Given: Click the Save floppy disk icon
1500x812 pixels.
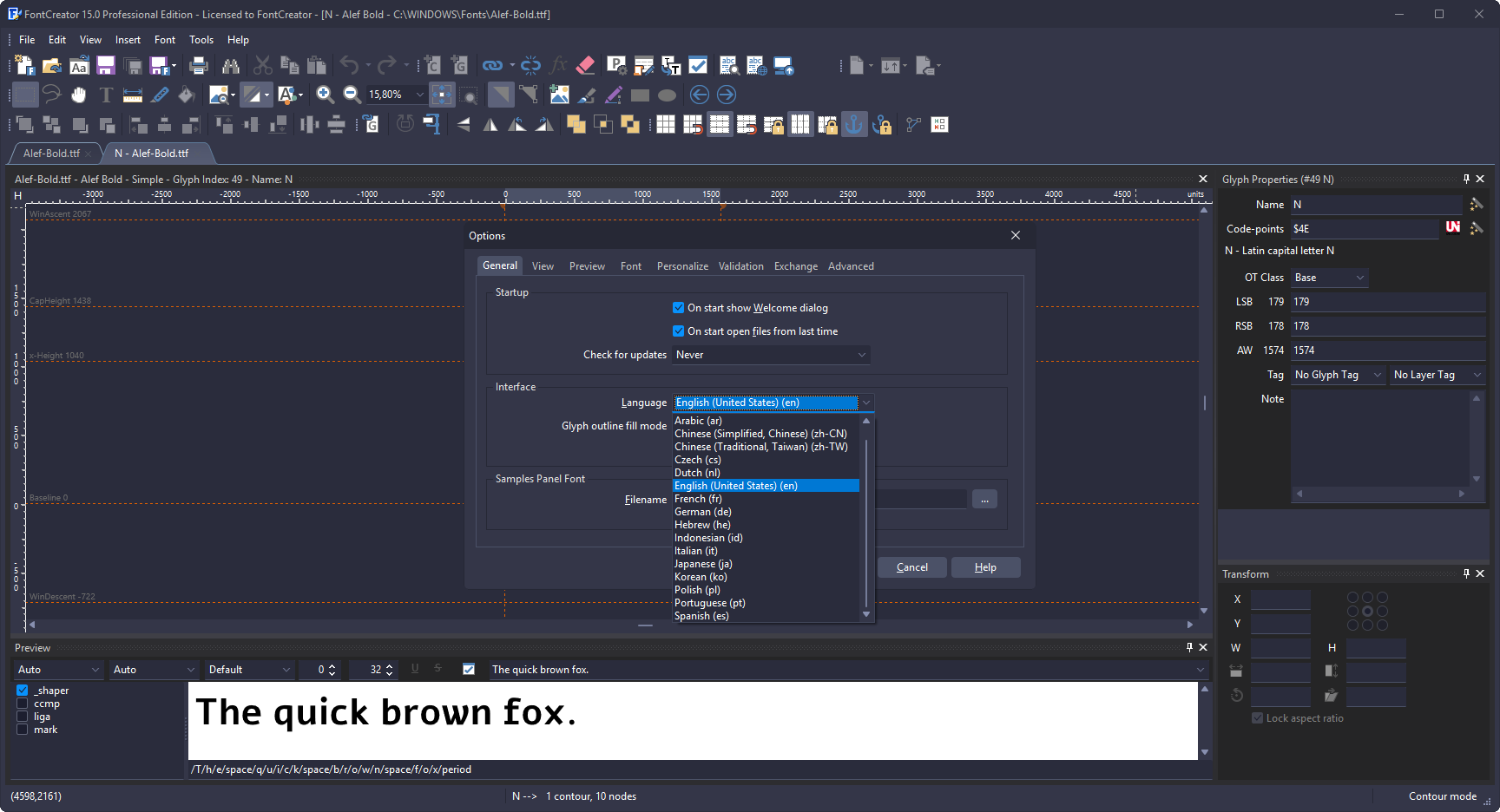Looking at the screenshot, I should click(x=106, y=66).
